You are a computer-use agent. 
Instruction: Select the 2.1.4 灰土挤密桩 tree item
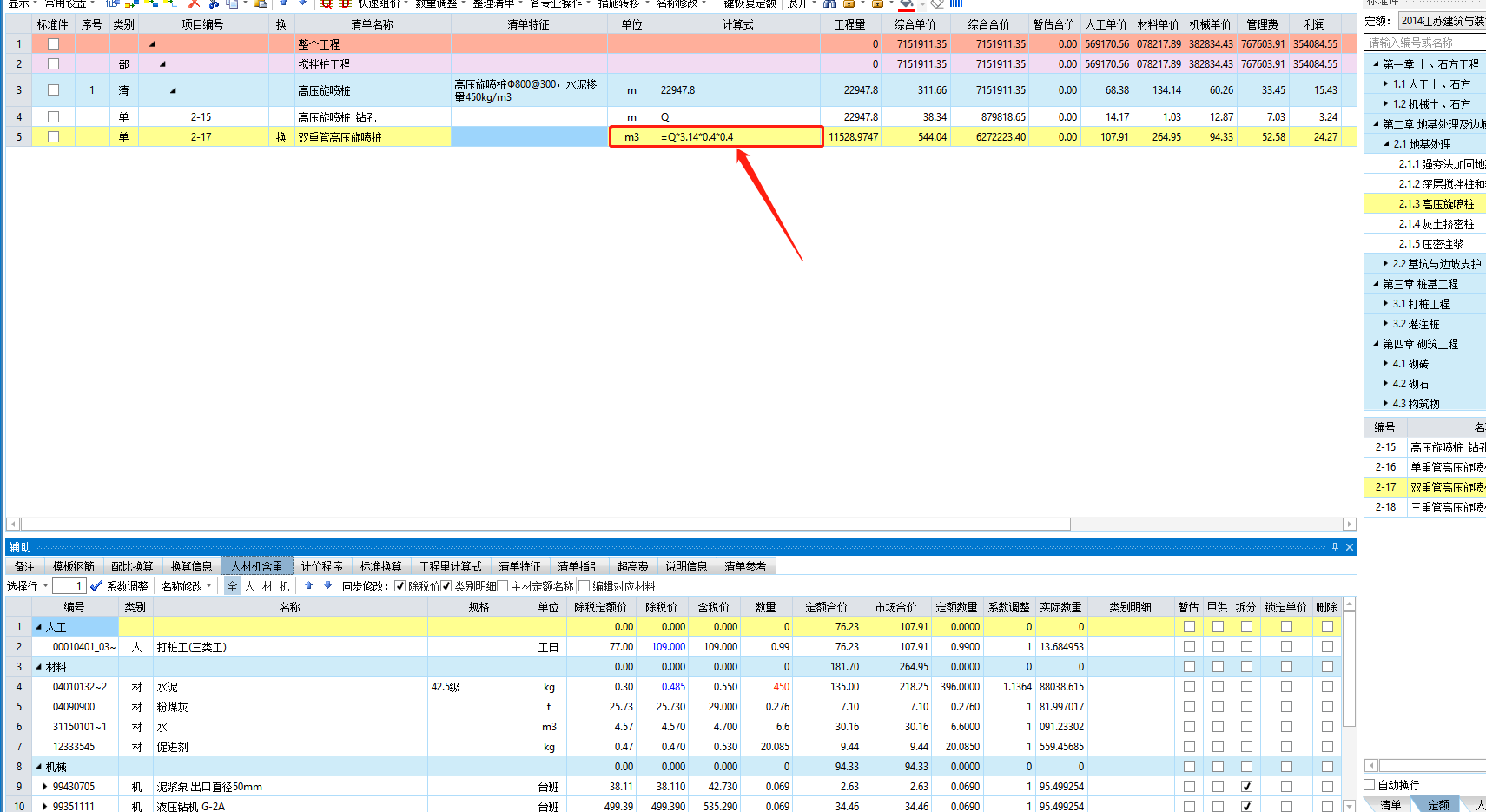1436,223
